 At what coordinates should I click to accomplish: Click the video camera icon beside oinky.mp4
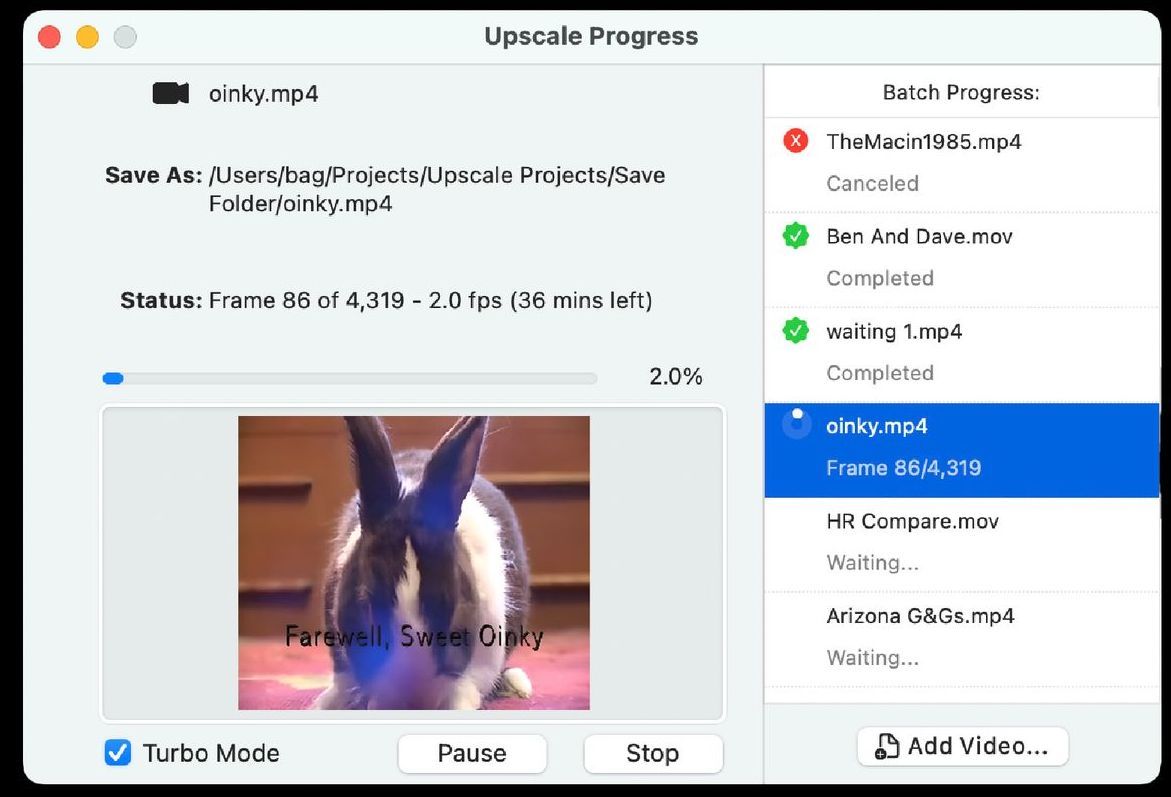pyautogui.click(x=170, y=93)
